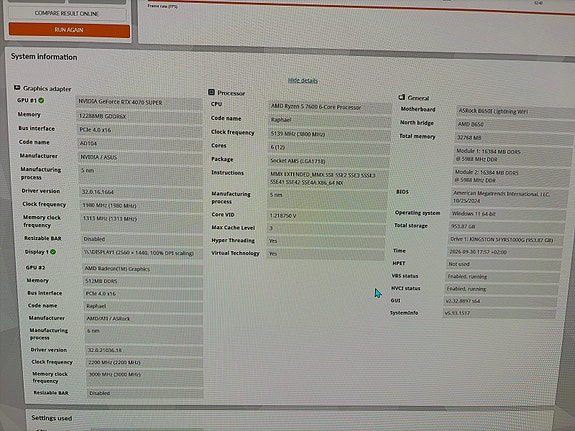The height and width of the screenshot is (431, 575).
Task: Select the American Megatrends BIOS value
Action: pyautogui.click(x=510, y=197)
